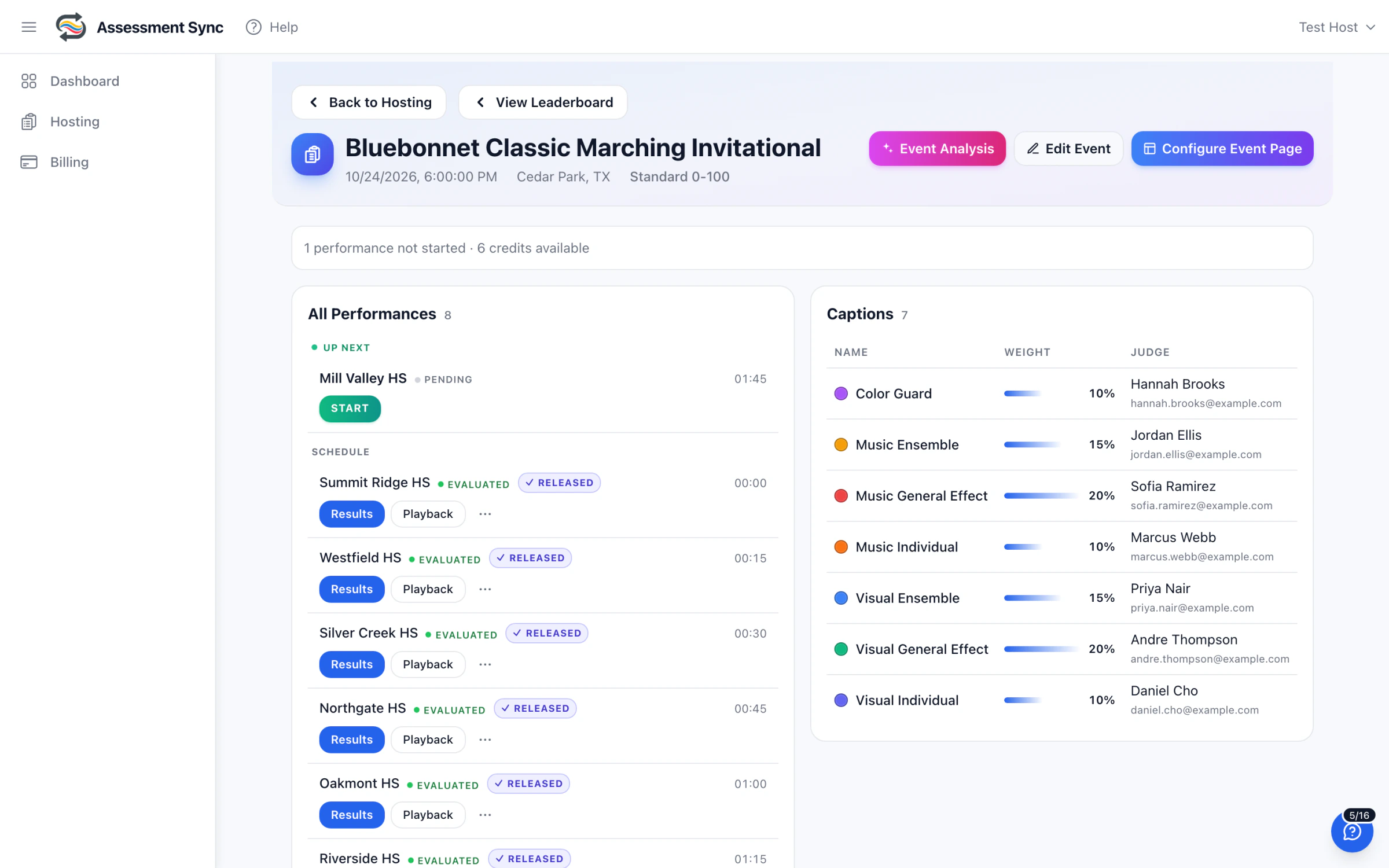Click the Back to Hosting chevron arrow
This screenshot has width=1389, height=868.
314,102
